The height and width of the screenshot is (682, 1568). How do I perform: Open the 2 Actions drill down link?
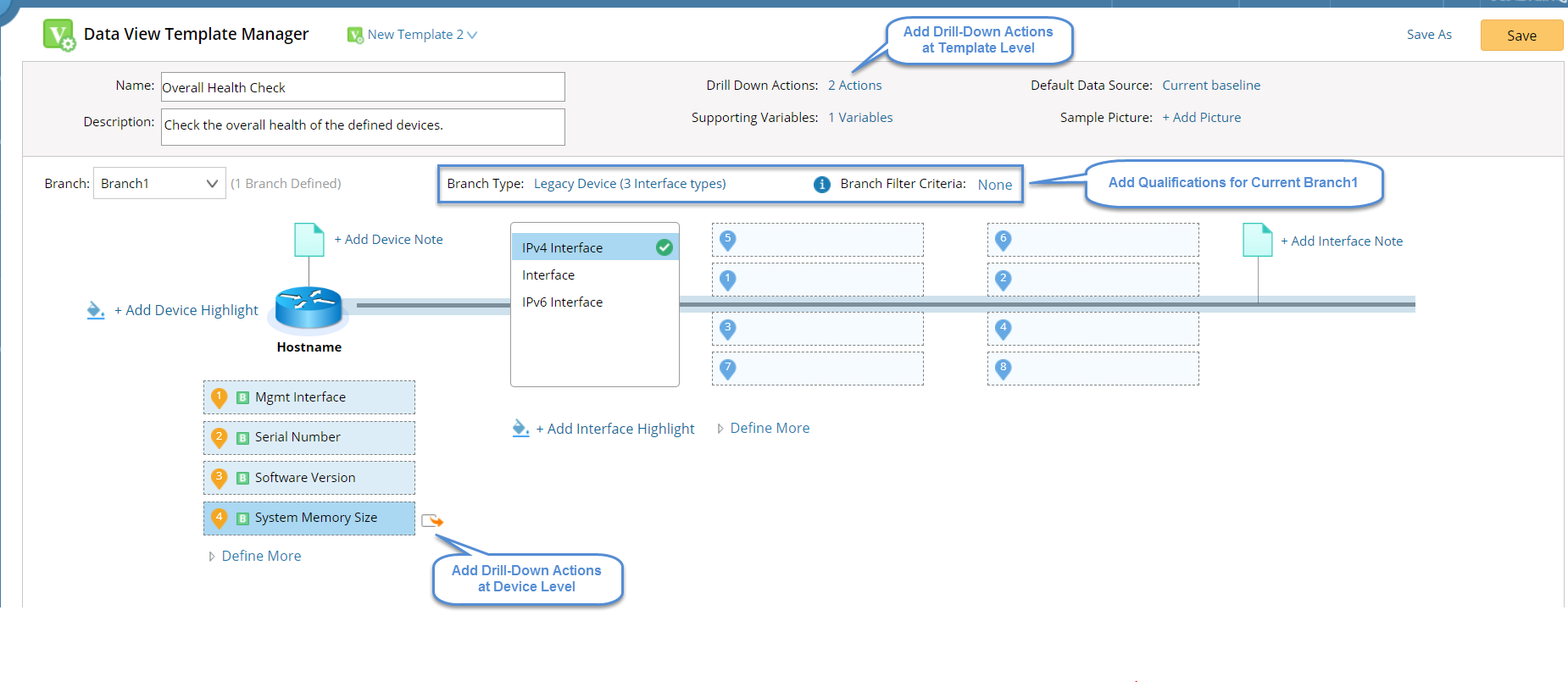tap(854, 86)
